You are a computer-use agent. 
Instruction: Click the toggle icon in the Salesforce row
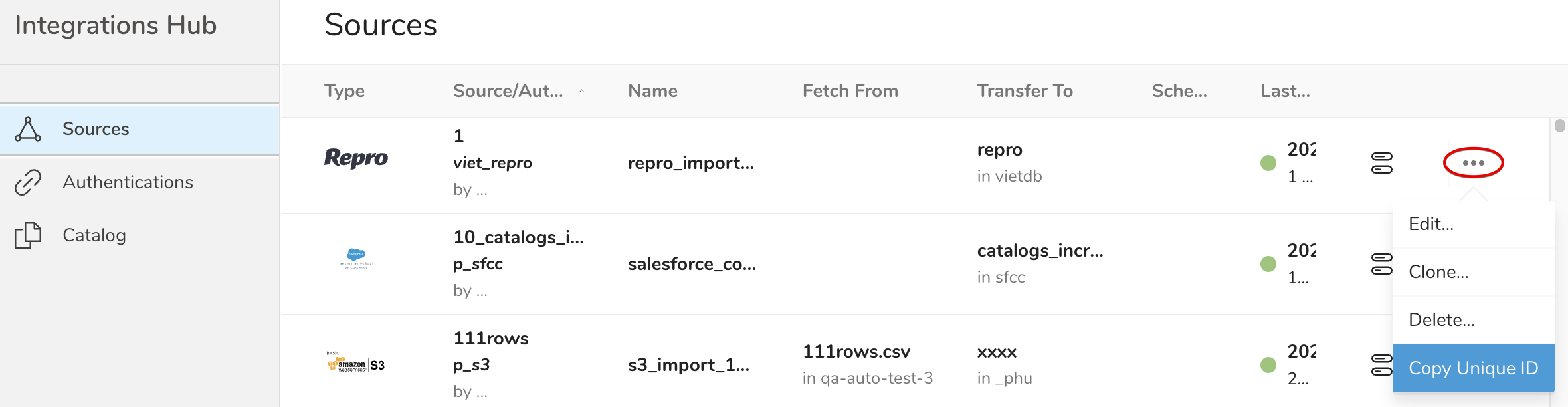click(1382, 264)
